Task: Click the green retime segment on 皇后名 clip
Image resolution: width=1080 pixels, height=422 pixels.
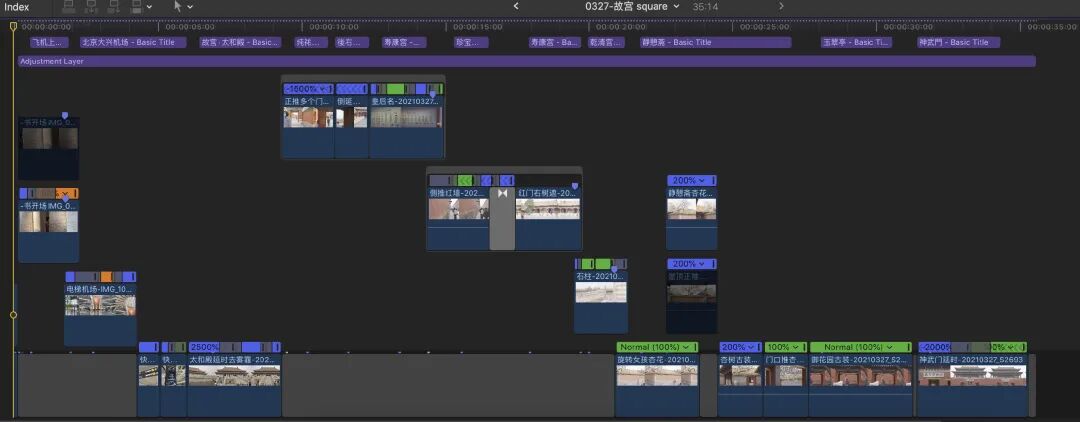Action: (395, 89)
